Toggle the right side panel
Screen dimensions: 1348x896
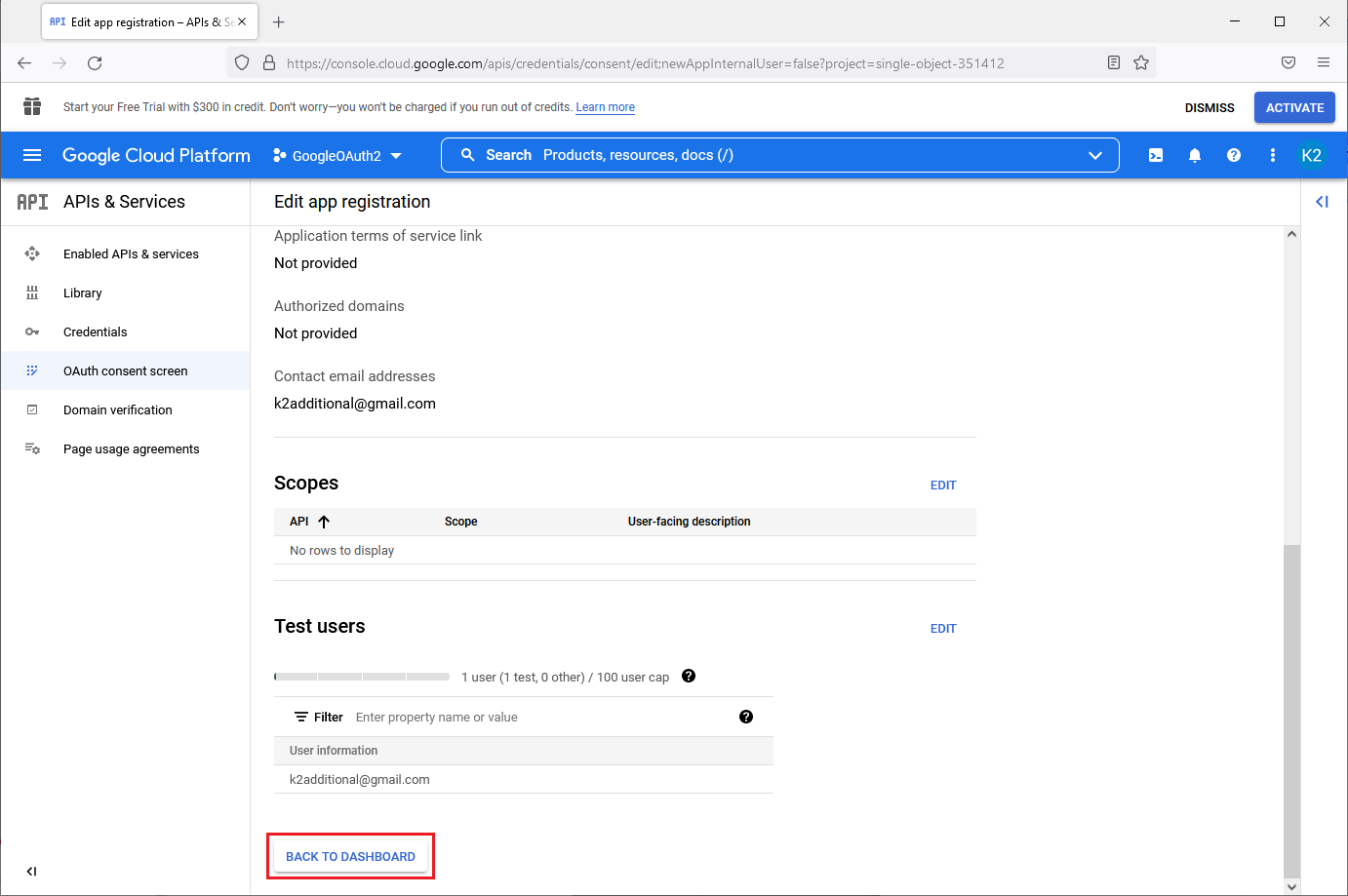(x=1322, y=202)
